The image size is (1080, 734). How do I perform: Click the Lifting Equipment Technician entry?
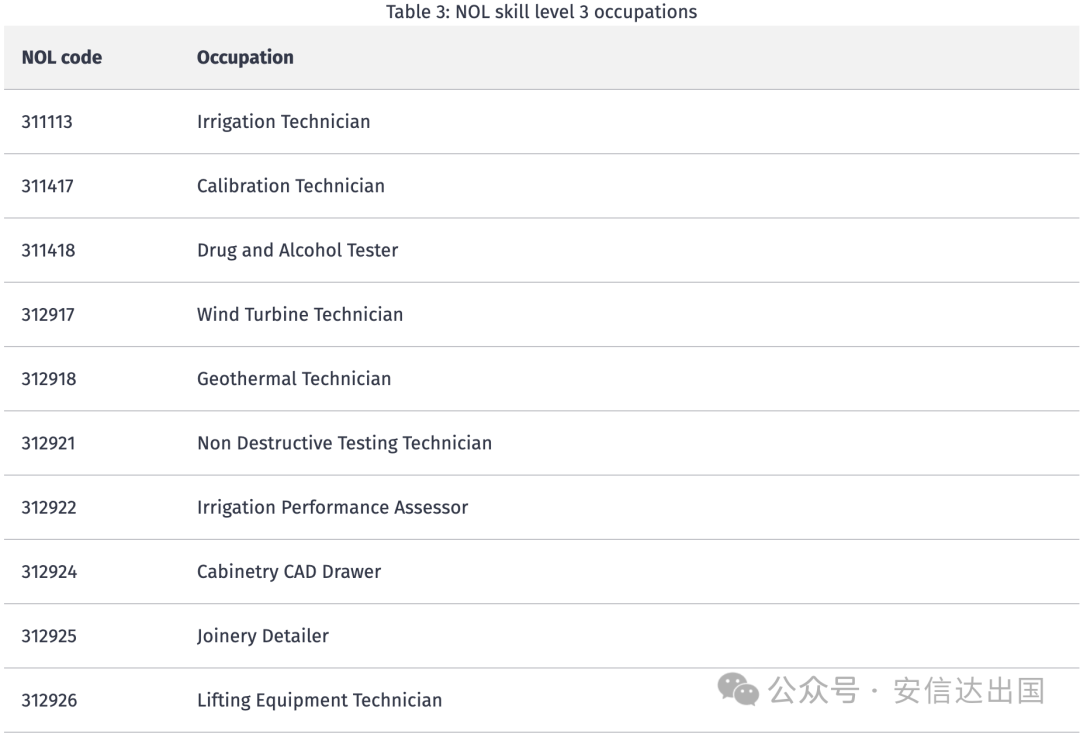click(x=319, y=700)
